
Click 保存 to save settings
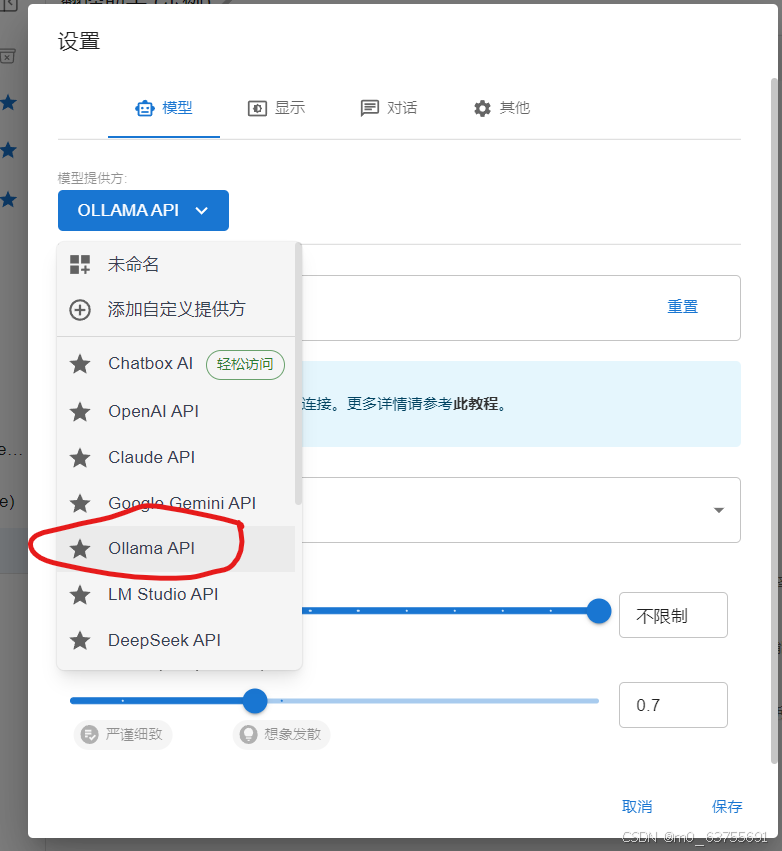[727, 806]
